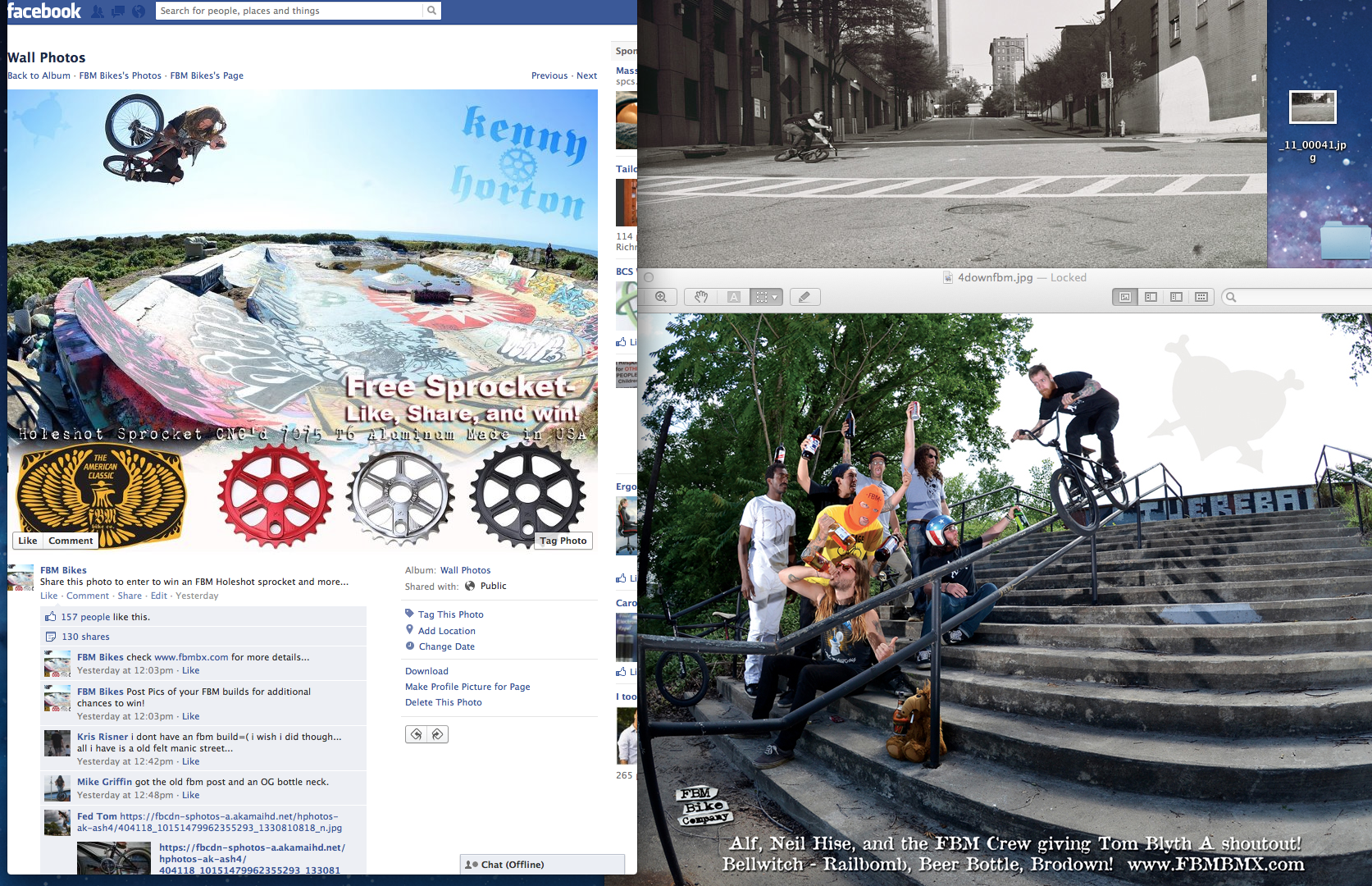
Task: Switch Preview to content only view
Action: click(1125, 297)
